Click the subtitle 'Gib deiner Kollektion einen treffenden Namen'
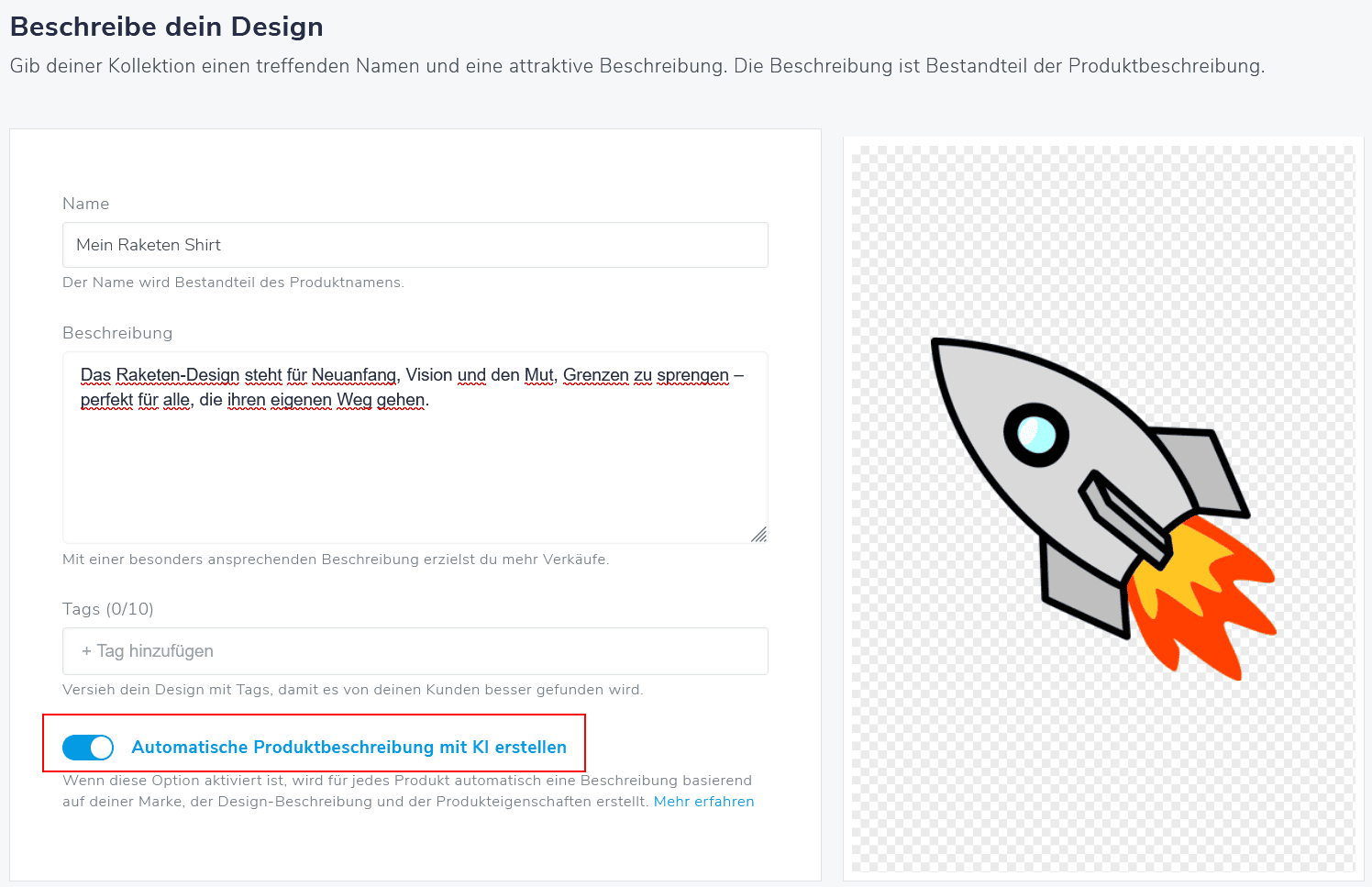 tap(637, 66)
